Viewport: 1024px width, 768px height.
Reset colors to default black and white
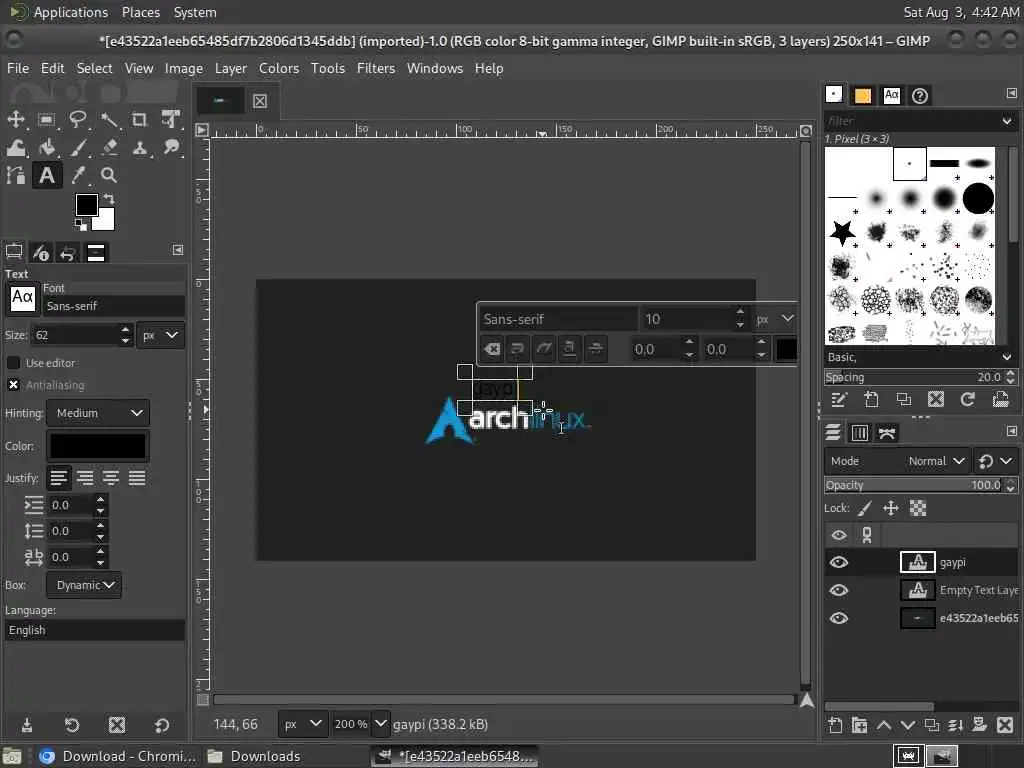pos(80,225)
